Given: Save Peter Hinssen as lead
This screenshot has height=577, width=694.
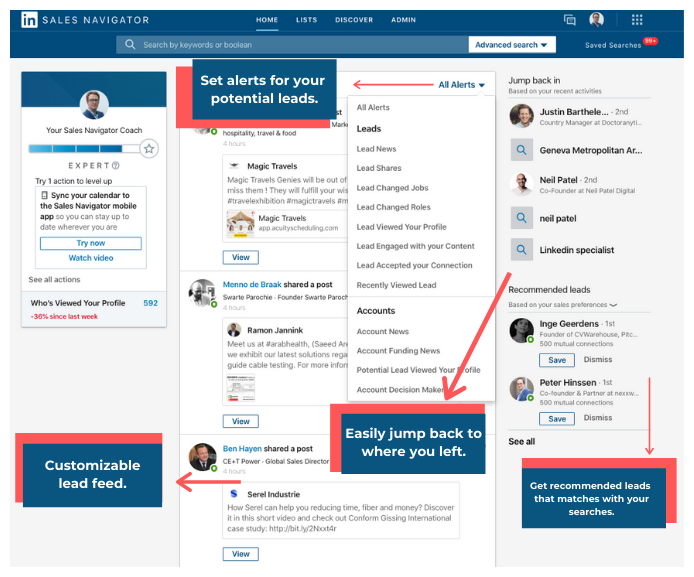Looking at the screenshot, I should tap(557, 419).
